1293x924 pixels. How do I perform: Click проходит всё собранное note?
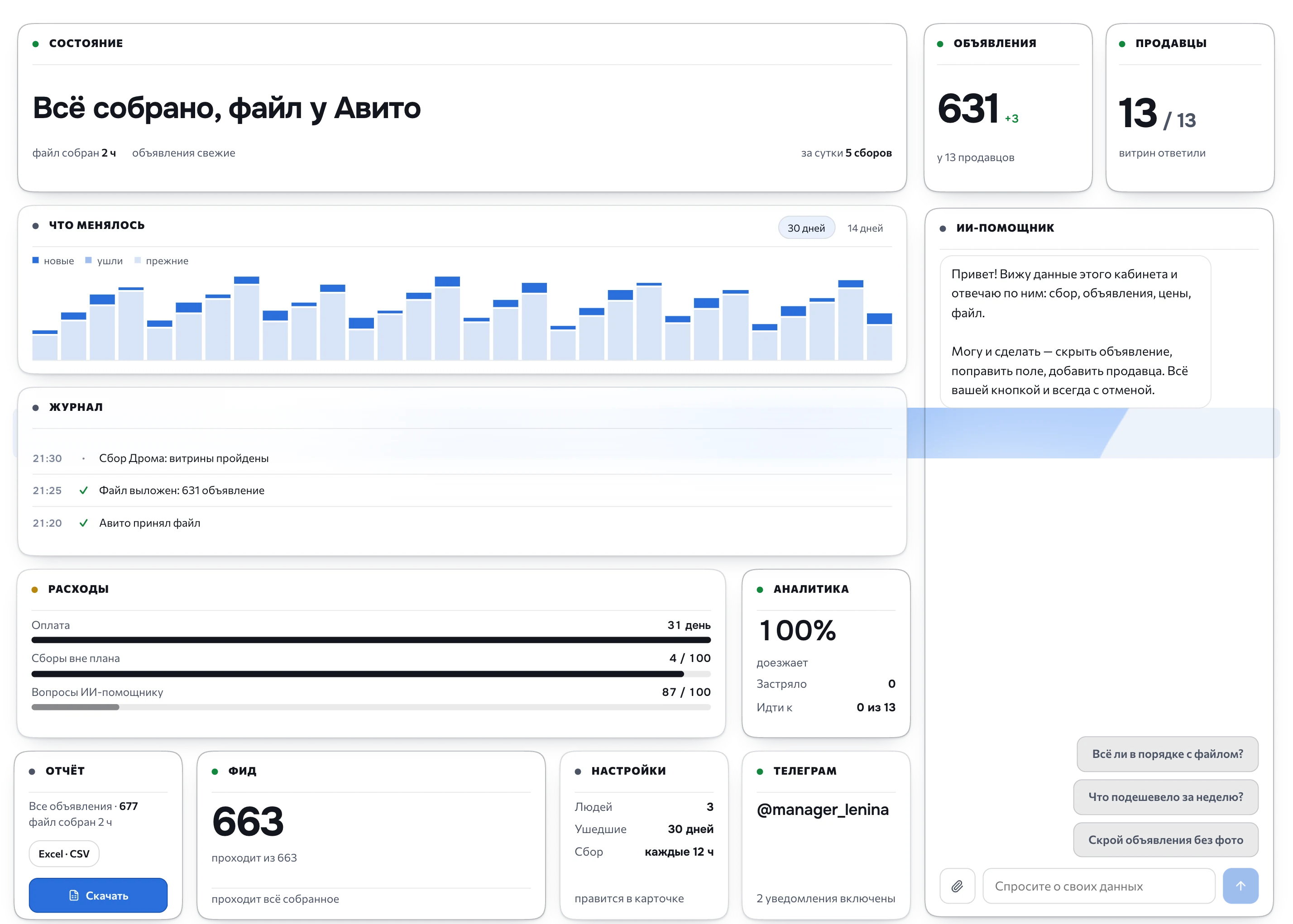(275, 898)
